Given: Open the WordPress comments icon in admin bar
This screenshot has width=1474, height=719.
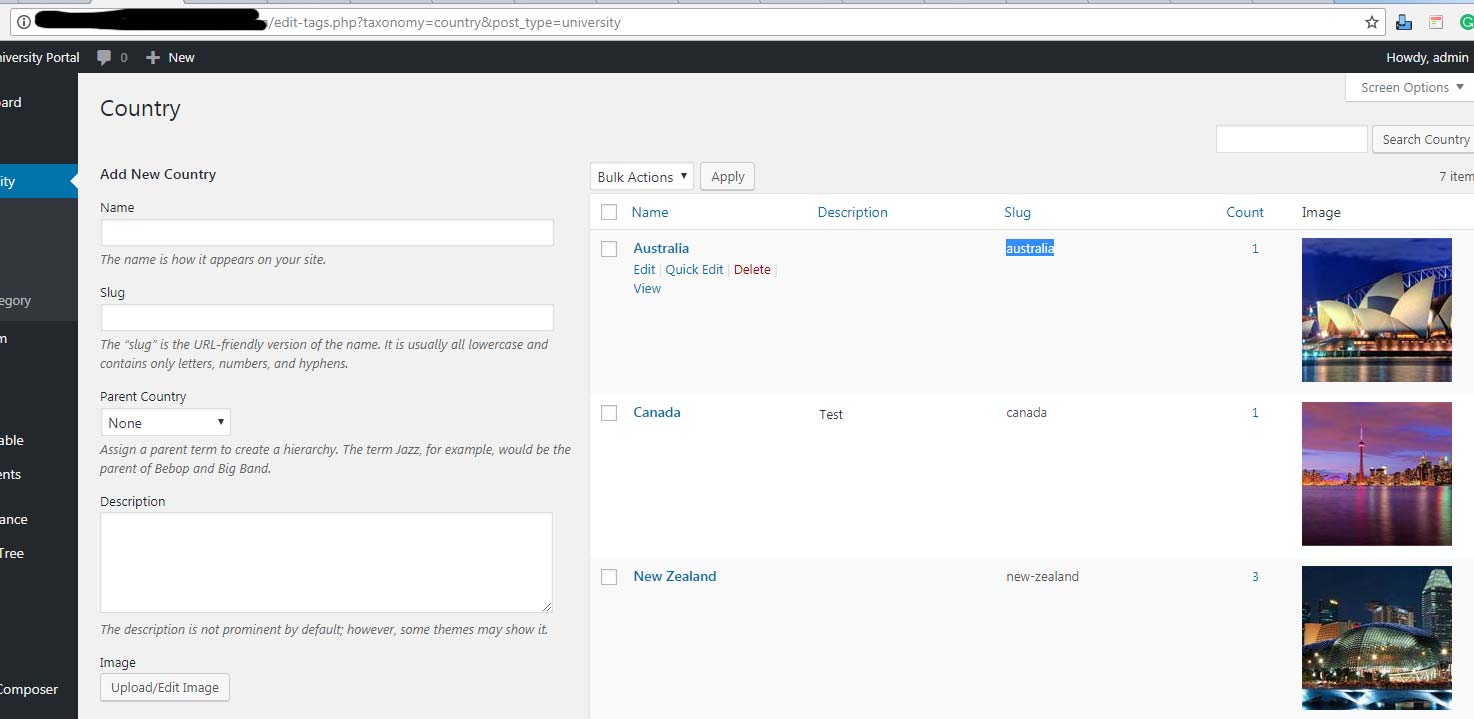Looking at the screenshot, I should click(105, 57).
